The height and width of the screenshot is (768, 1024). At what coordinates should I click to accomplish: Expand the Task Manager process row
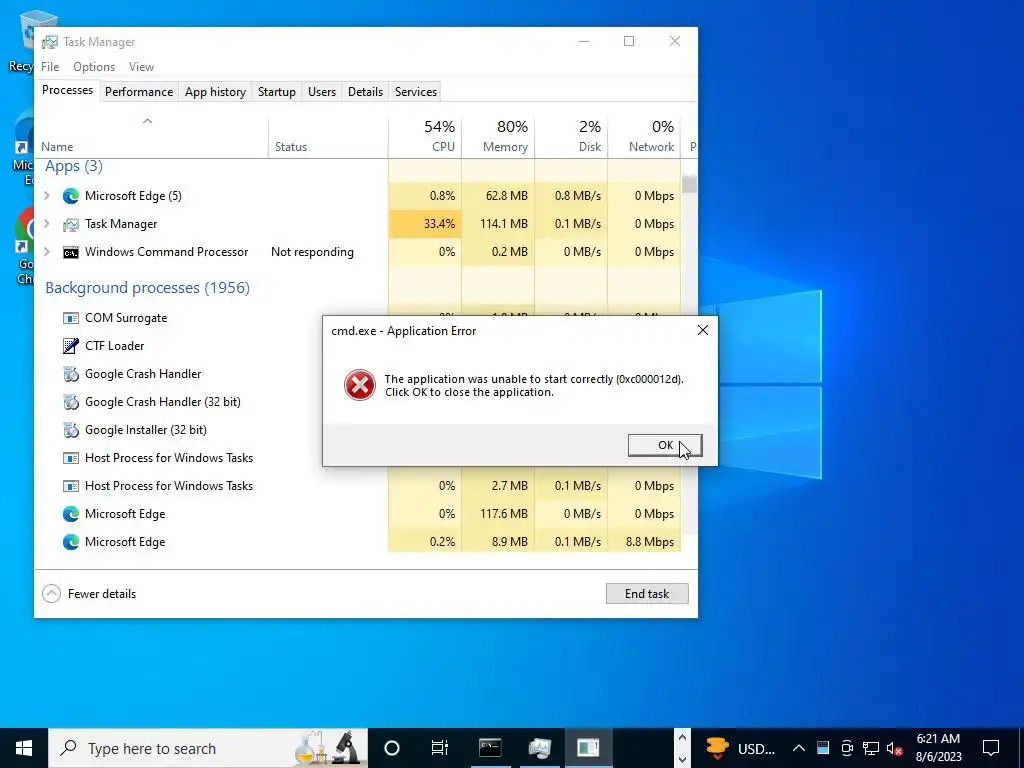click(x=46, y=223)
